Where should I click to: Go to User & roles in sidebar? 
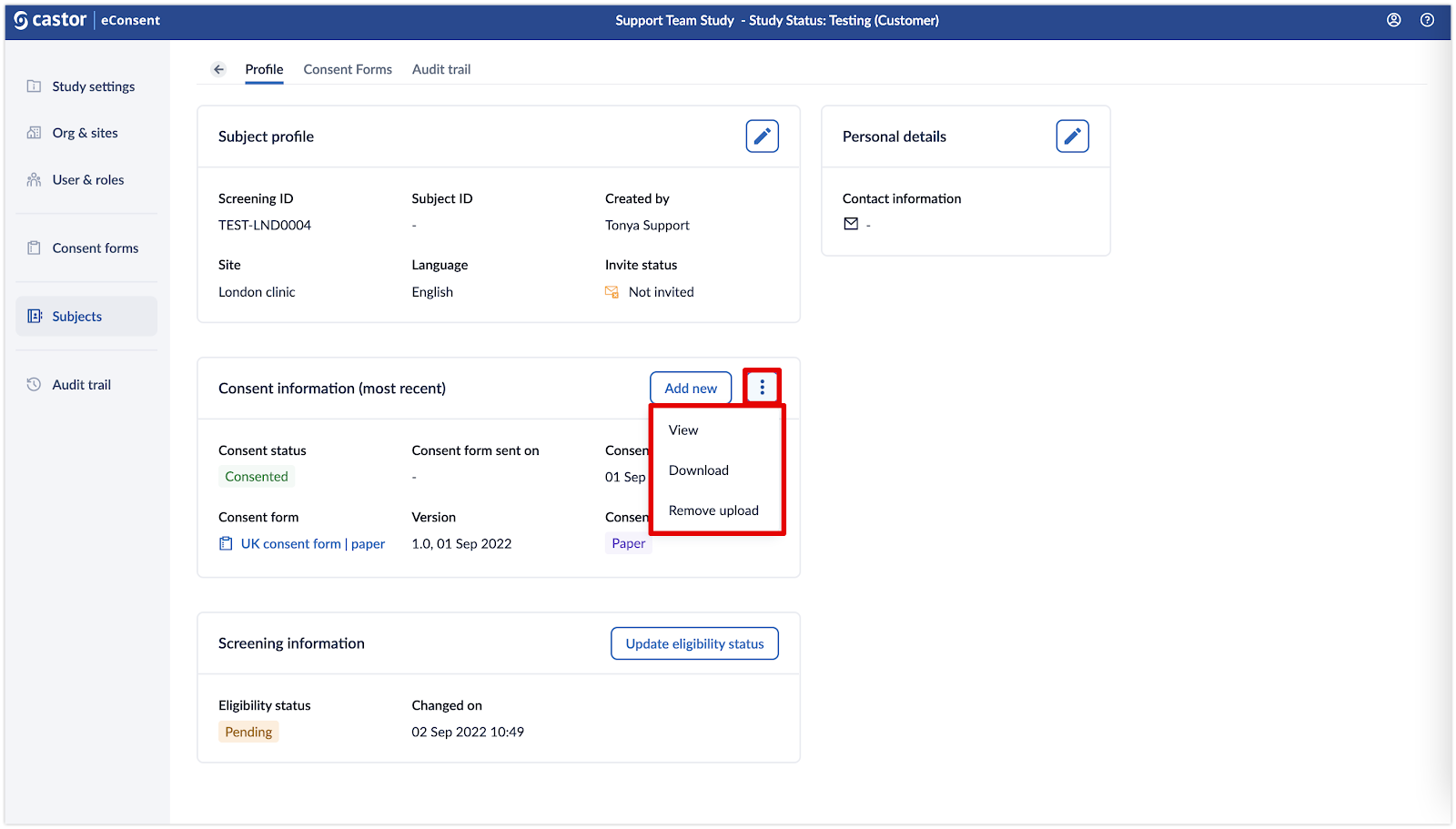pyautogui.click(x=88, y=180)
